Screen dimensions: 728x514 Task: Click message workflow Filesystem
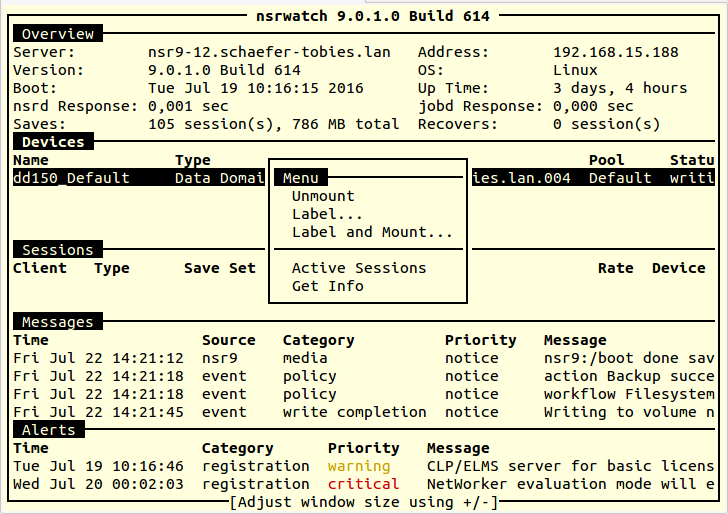tap(629, 394)
